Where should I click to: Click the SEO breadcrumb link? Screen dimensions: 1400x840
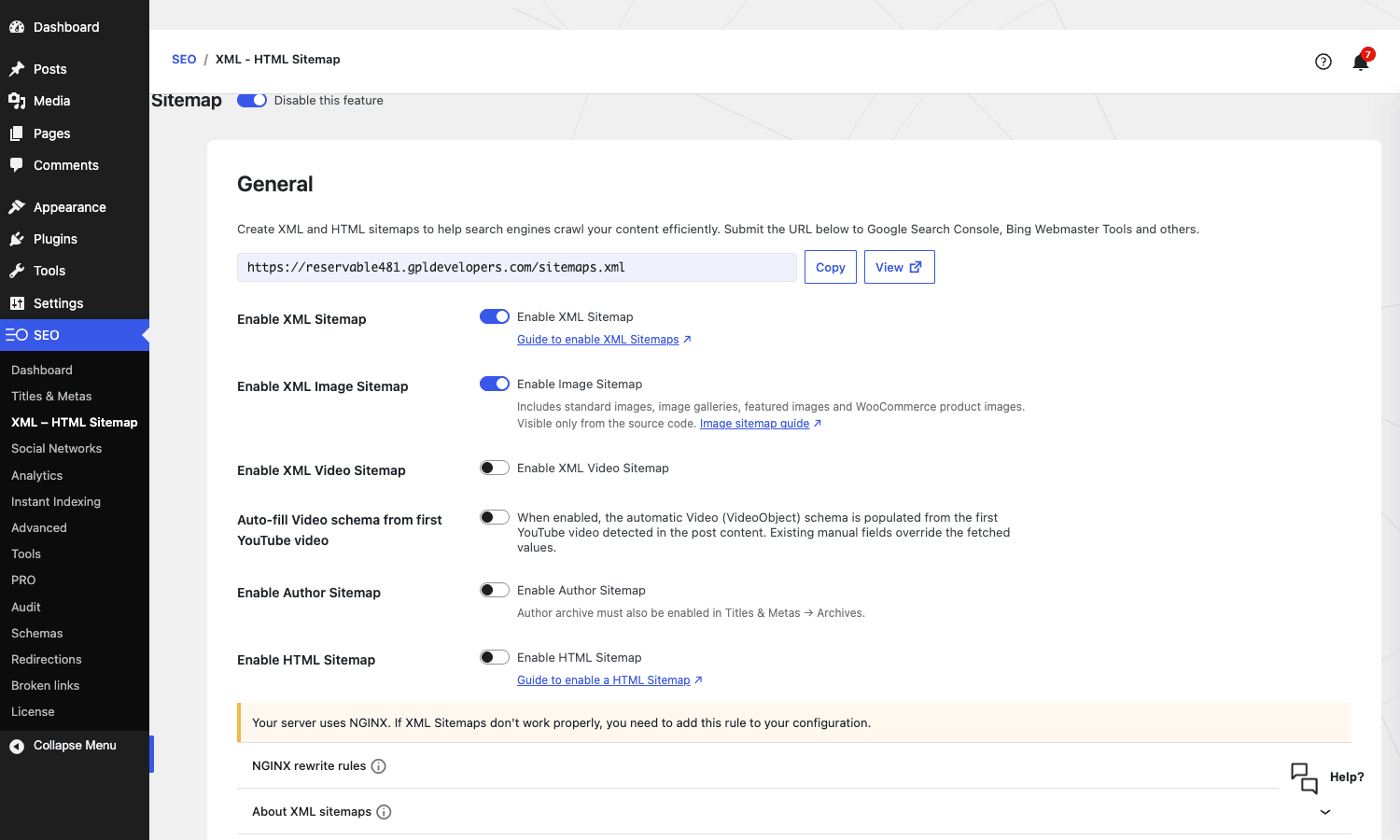(184, 59)
